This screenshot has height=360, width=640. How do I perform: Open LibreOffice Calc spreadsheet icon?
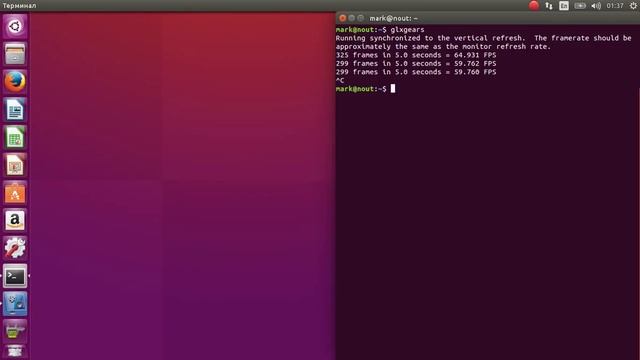pos(15,137)
